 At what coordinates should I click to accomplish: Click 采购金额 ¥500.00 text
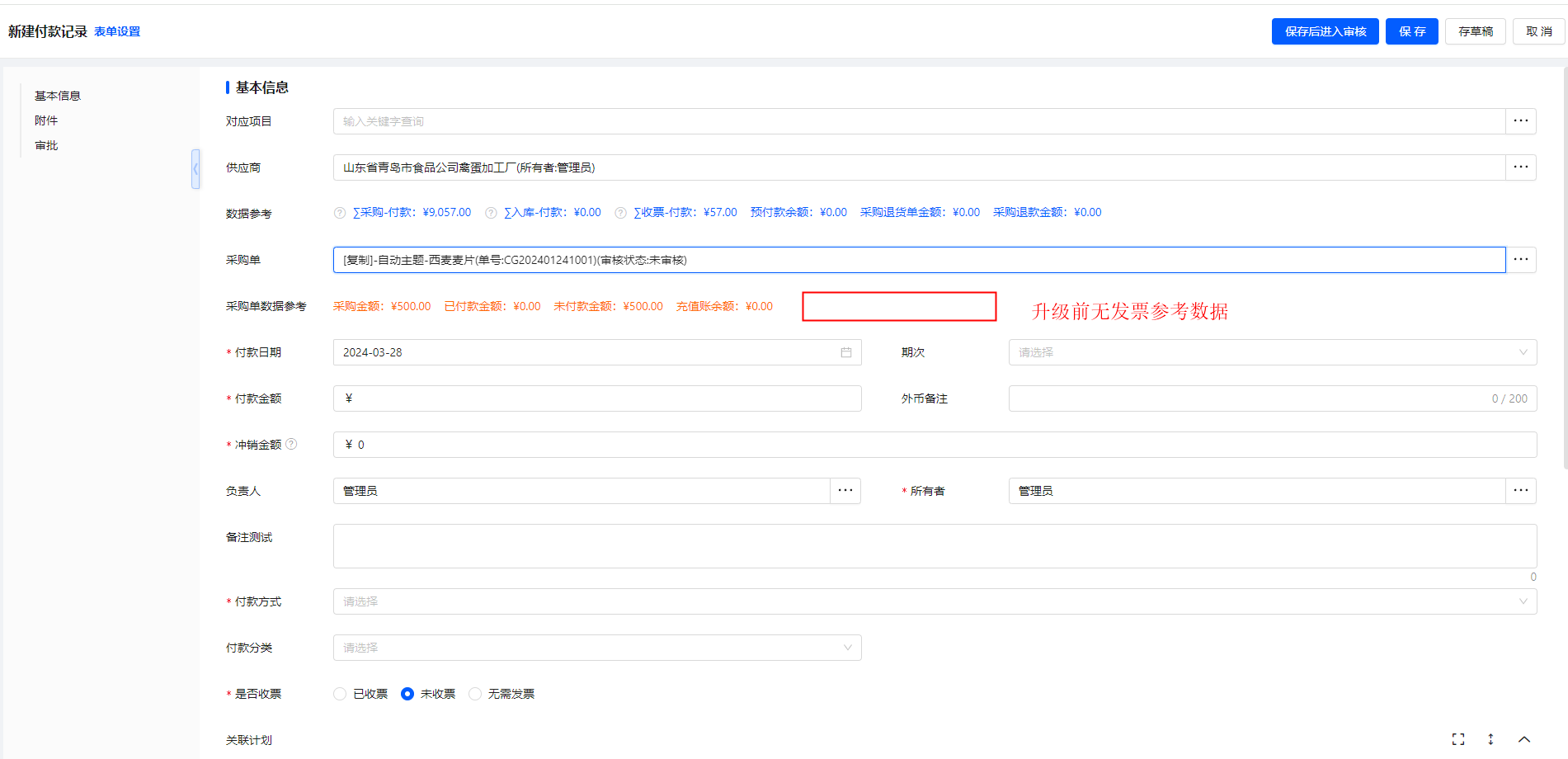pyautogui.click(x=382, y=306)
